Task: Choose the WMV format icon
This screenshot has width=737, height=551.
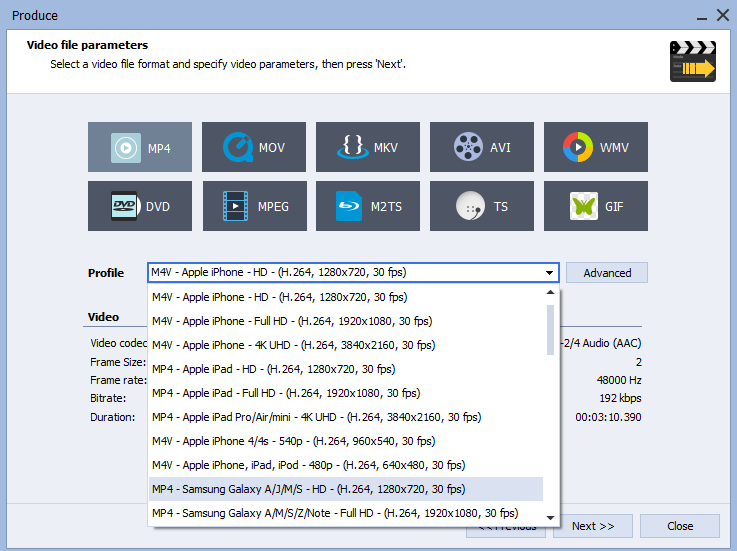Action: pos(577,148)
